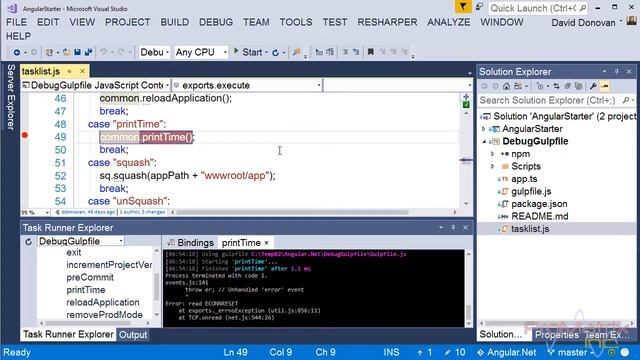The image size is (640, 360).
Task: Select package.json in Solution Explorer
Action: coord(539,204)
